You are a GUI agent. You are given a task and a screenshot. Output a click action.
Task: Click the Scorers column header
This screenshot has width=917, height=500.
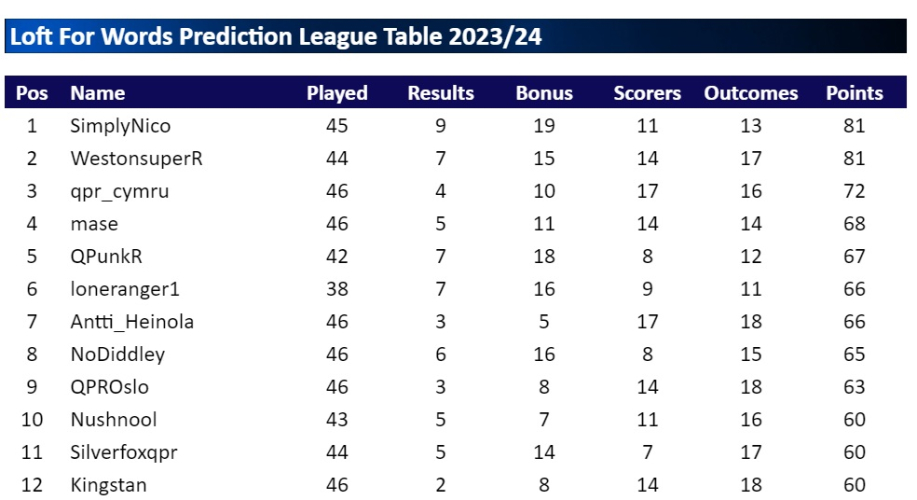647,93
